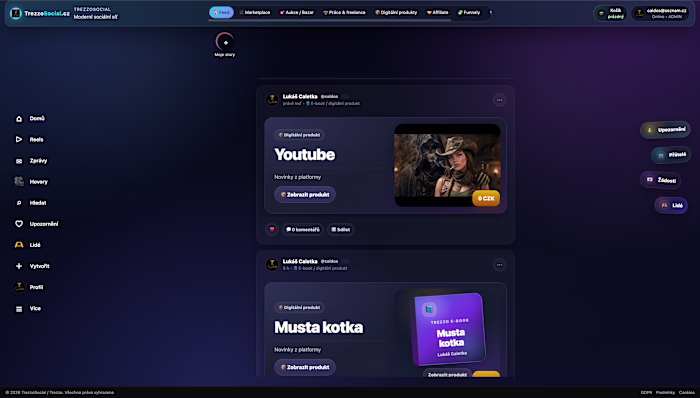Select Vytvořit plus item in sidebar

click(33, 266)
